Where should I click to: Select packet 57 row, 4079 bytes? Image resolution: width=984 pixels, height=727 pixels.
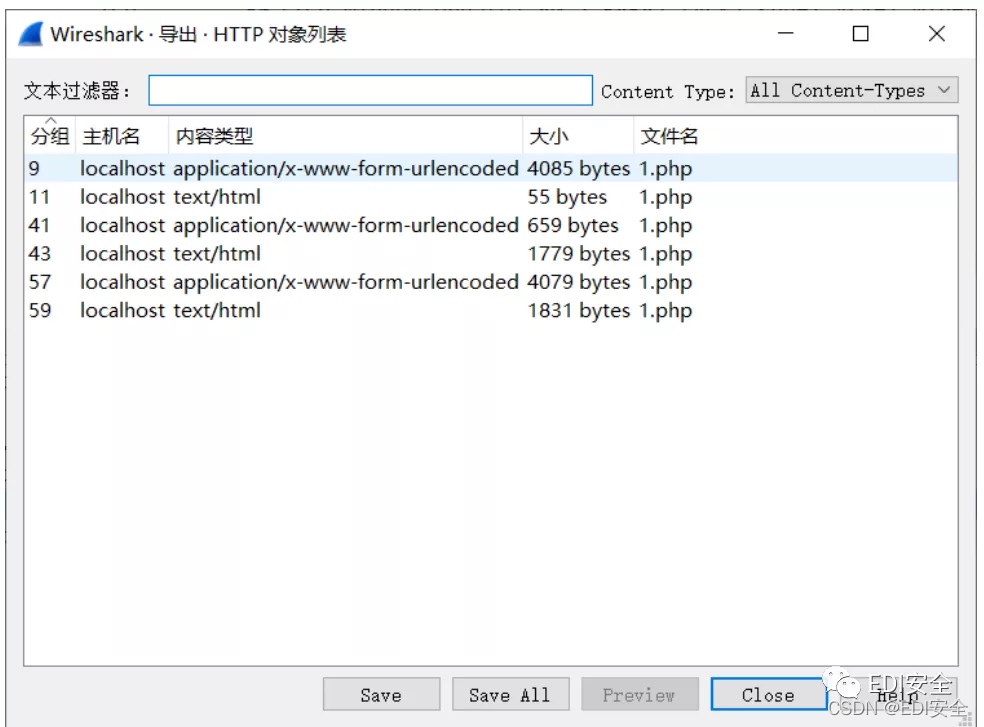(x=491, y=282)
